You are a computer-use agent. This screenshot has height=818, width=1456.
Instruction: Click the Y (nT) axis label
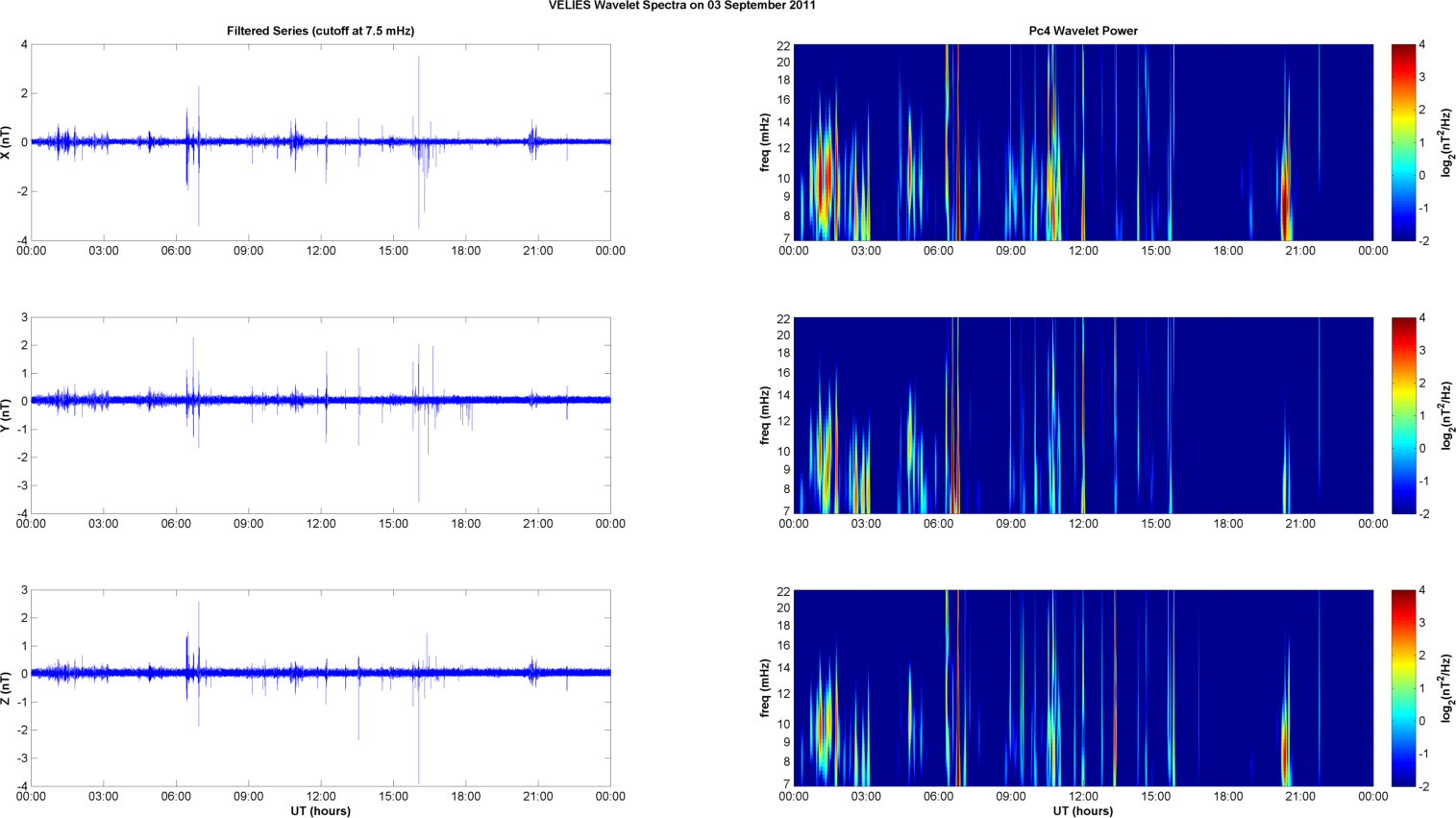click(7, 415)
